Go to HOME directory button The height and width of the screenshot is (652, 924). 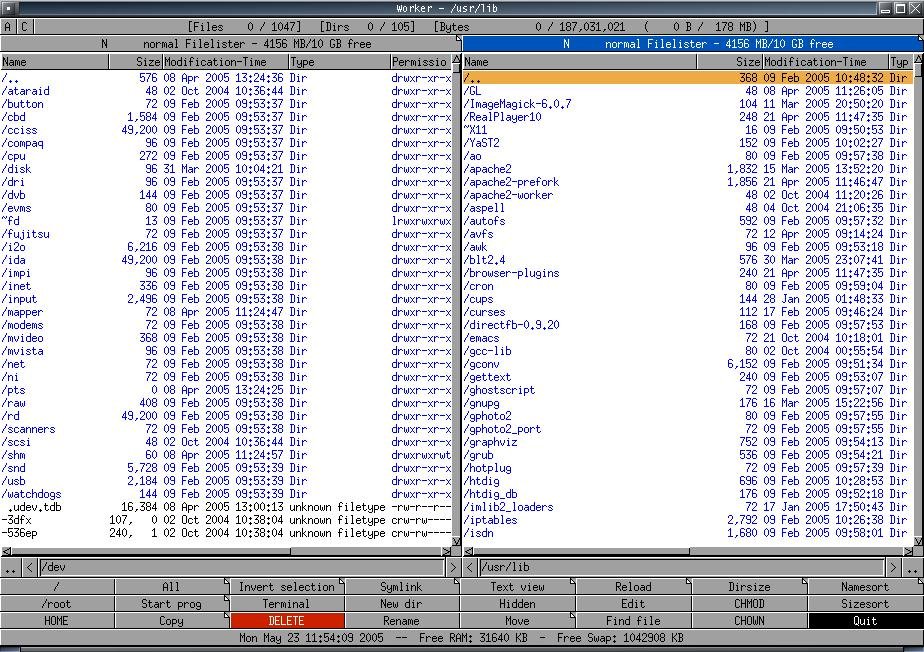pyautogui.click(x=57, y=621)
